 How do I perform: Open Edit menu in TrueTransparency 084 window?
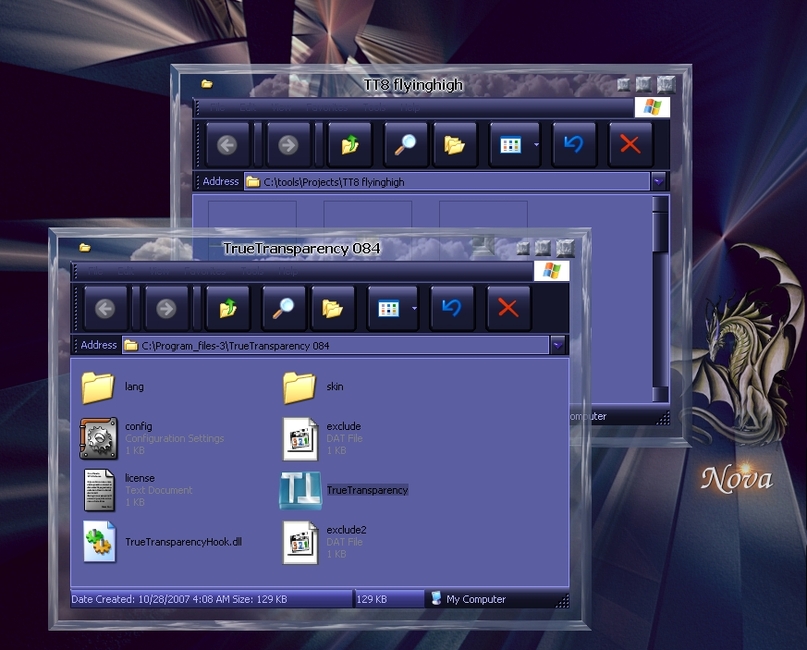126,271
